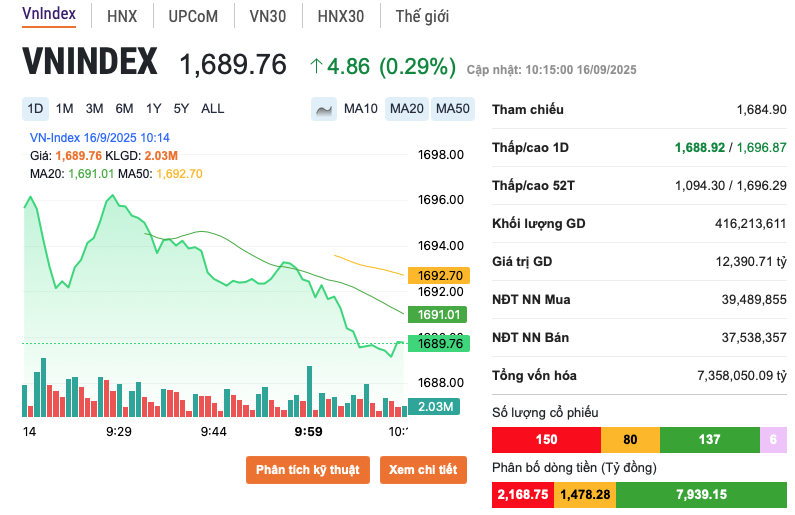Click the area chart type icon
This screenshot has height=515, width=795.
324,109
